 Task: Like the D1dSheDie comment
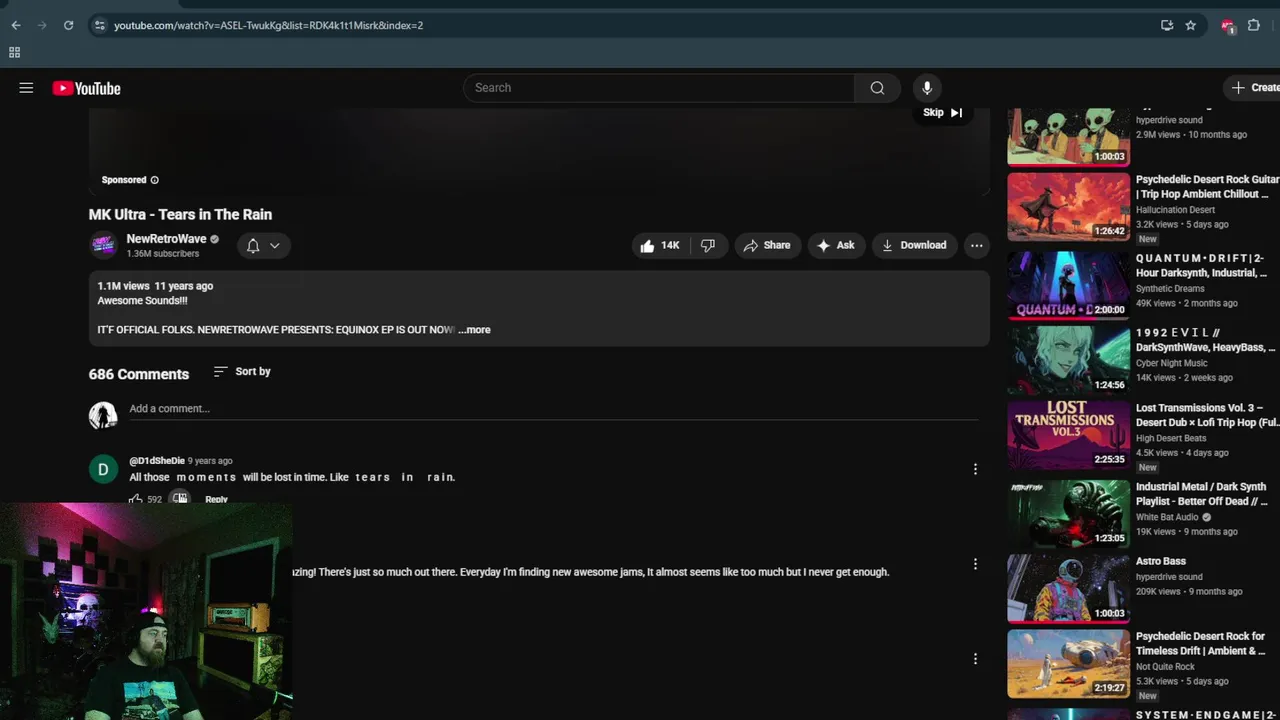[x=136, y=499]
